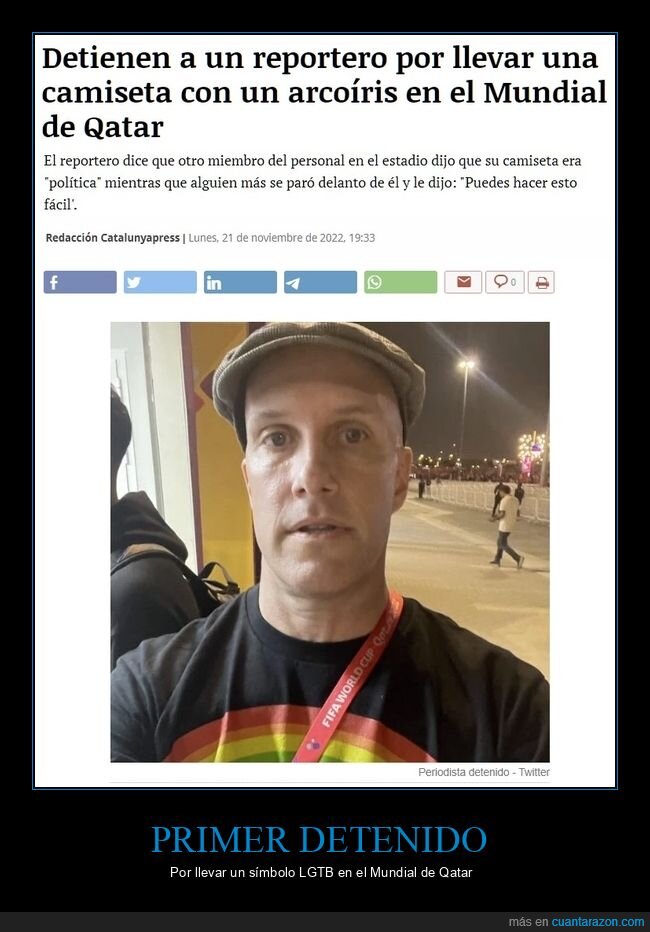Click the publication date Lunes, 21 de noviembre
The height and width of the screenshot is (932, 650).
click(x=282, y=238)
